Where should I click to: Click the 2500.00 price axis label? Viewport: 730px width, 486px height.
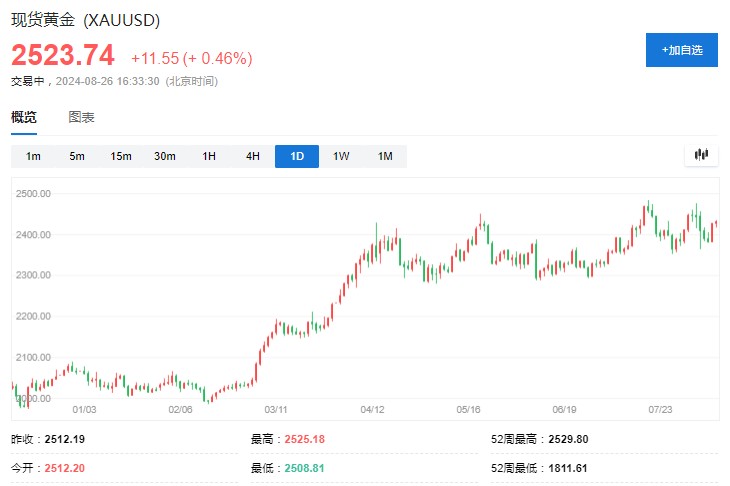33,193
